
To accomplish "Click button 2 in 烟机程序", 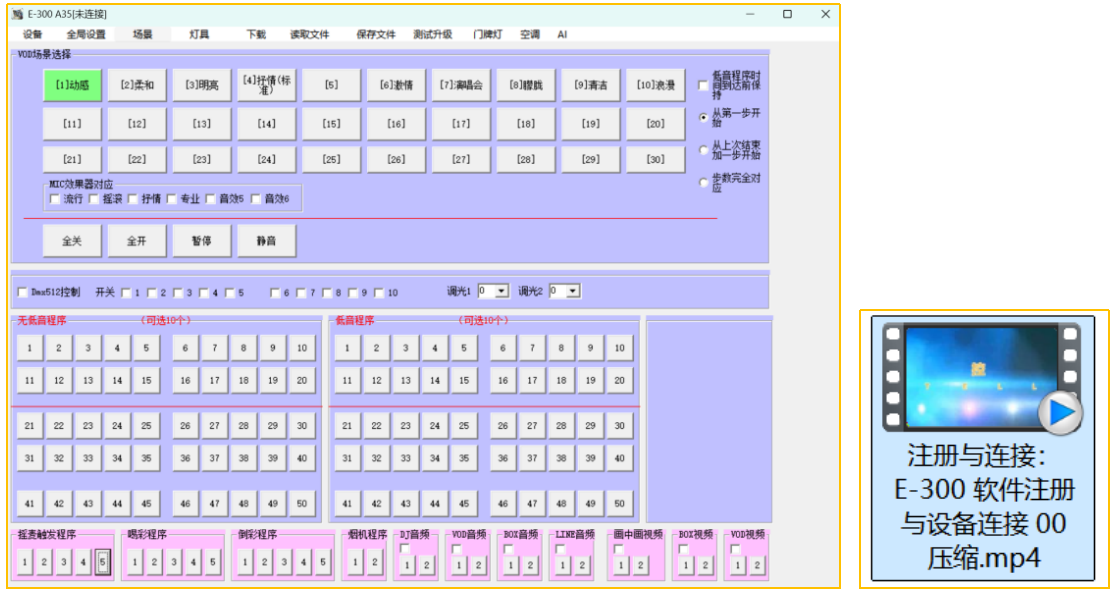I will tap(375, 562).
